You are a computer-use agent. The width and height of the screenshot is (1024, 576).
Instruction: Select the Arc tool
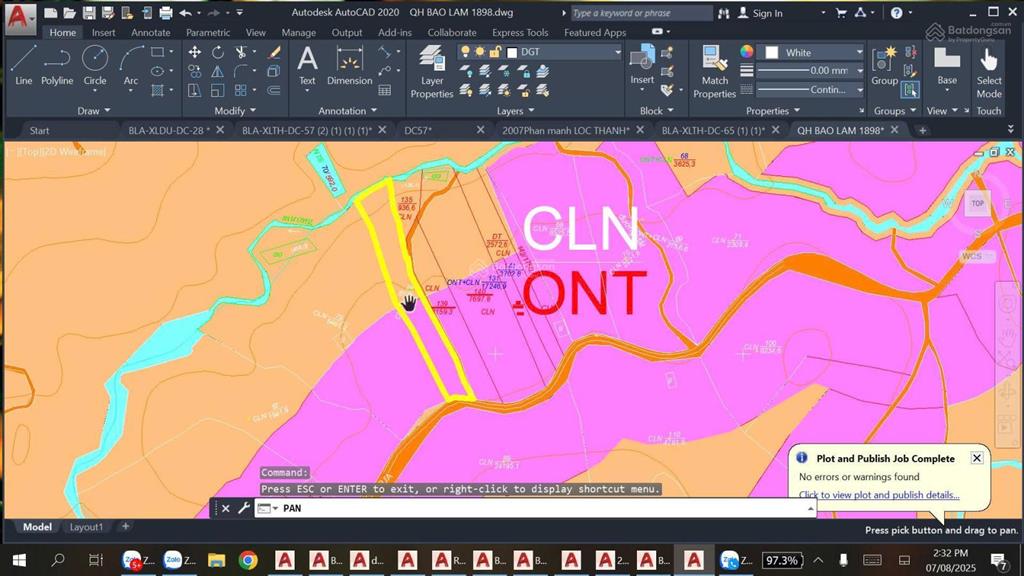click(x=131, y=65)
